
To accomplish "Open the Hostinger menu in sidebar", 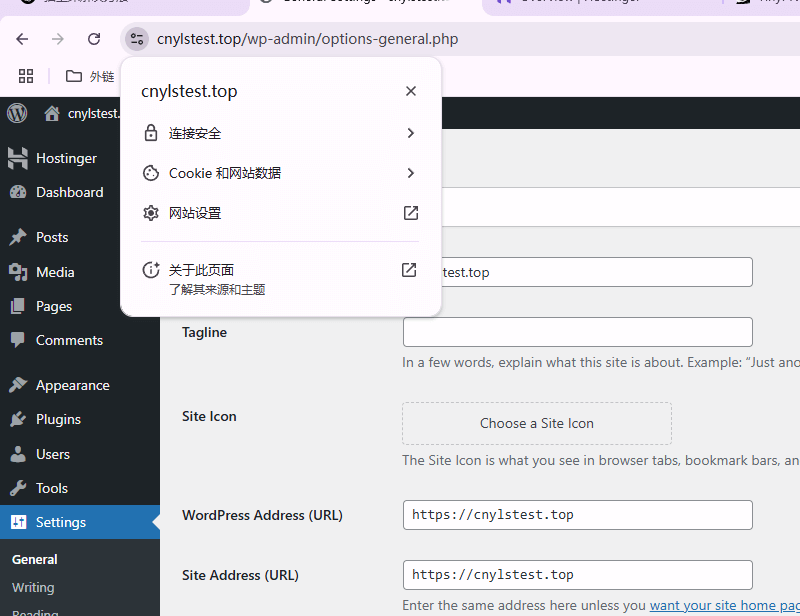I will coord(66,158).
